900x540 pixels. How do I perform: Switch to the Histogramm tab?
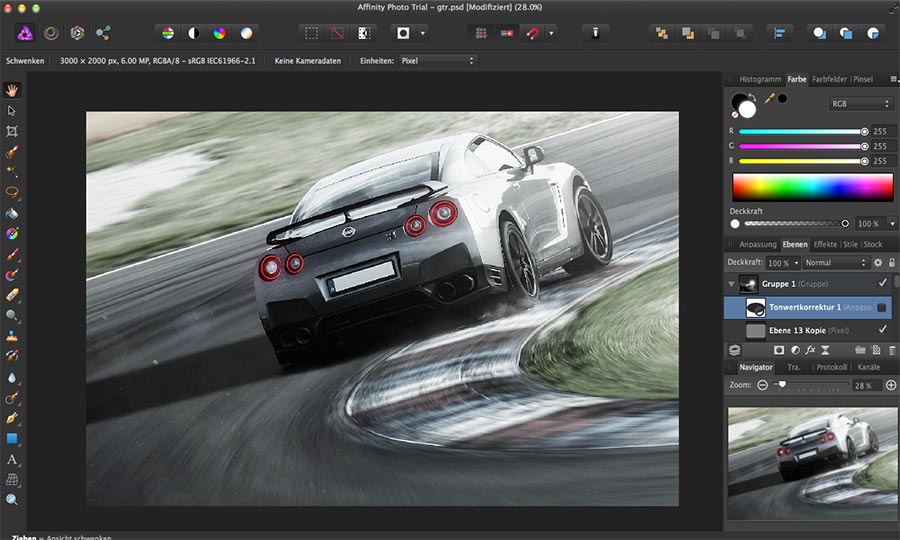[760, 79]
